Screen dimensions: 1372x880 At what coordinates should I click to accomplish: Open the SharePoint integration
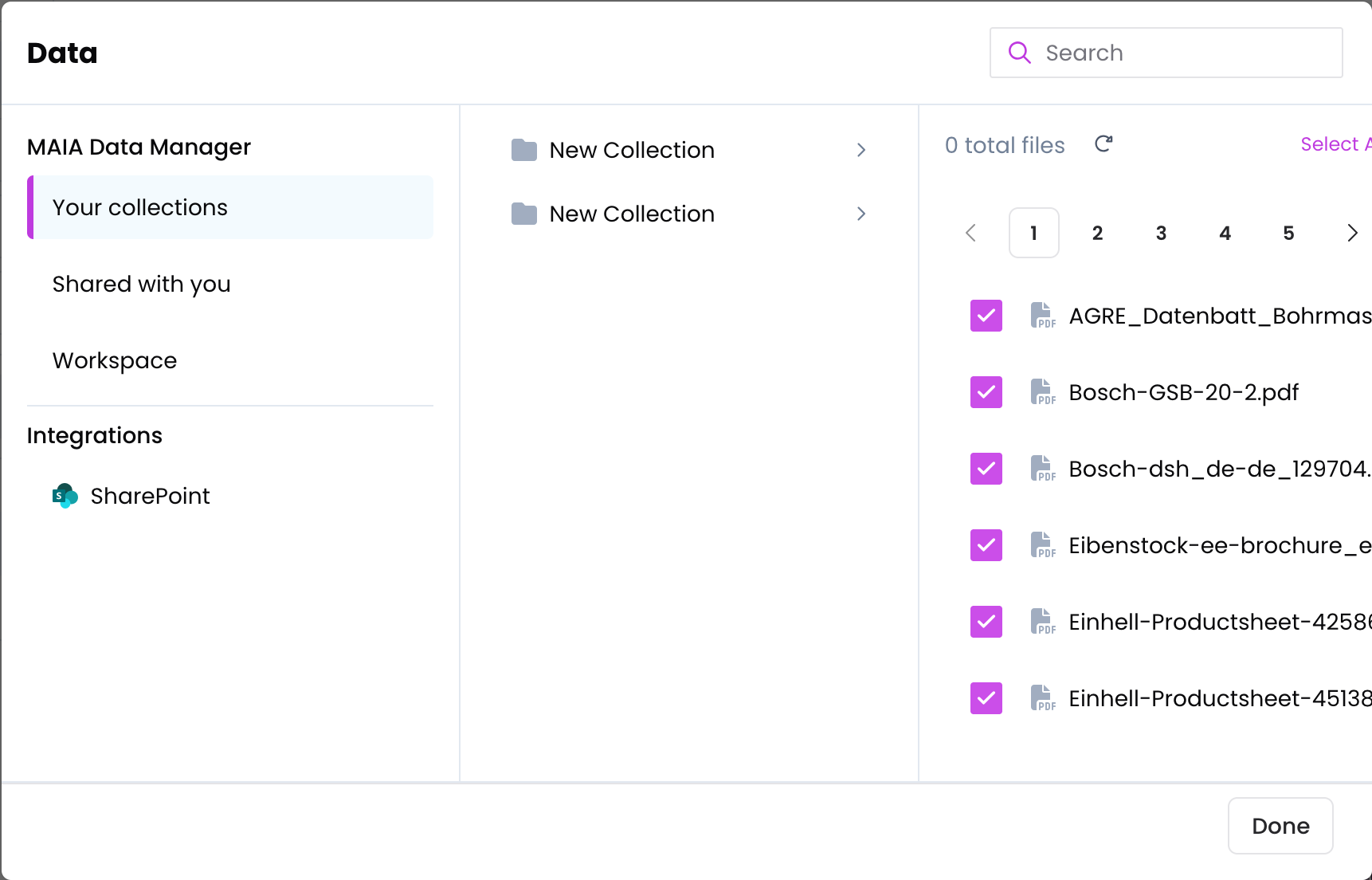click(230, 496)
